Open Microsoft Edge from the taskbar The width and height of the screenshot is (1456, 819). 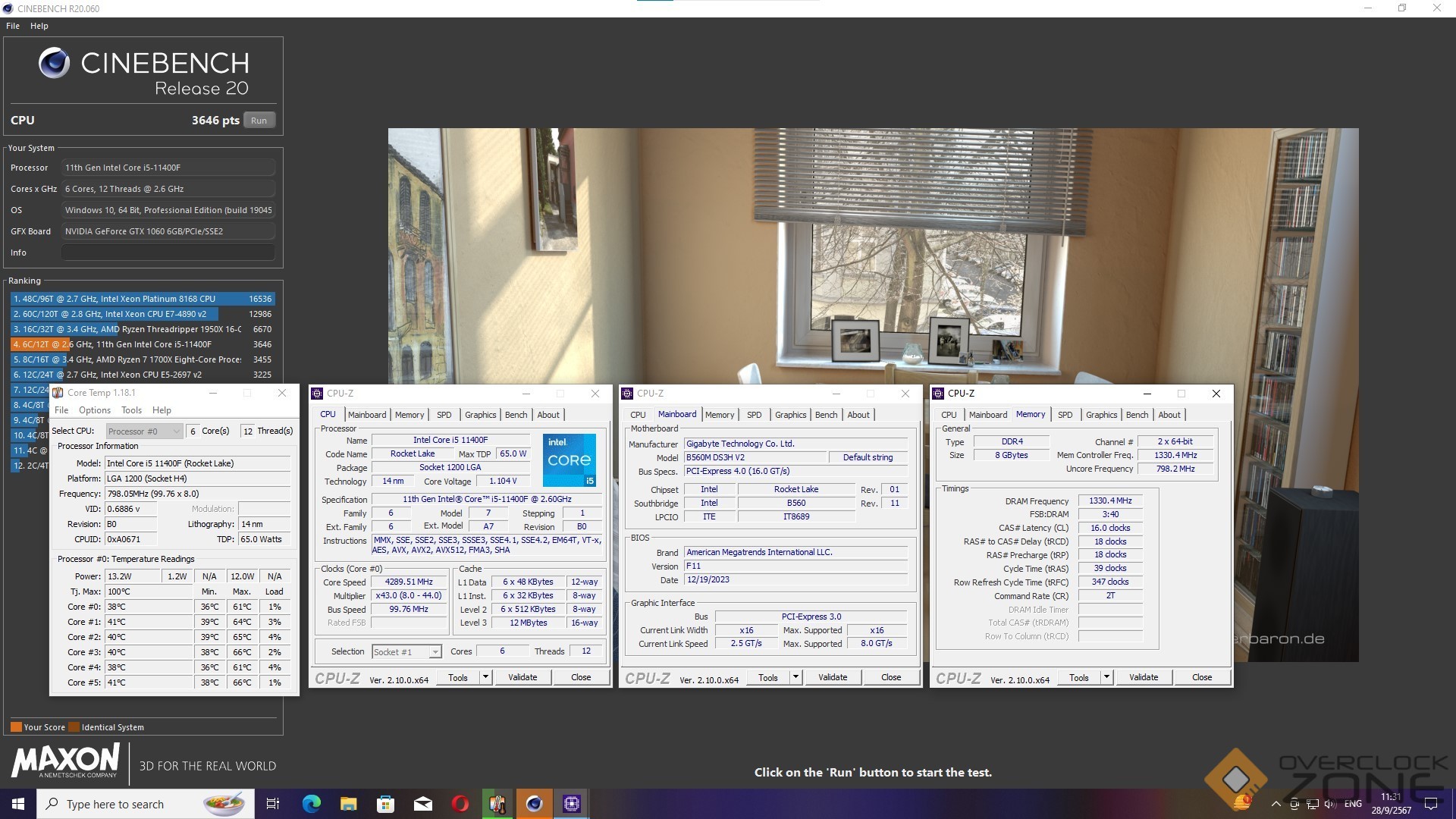(311, 804)
